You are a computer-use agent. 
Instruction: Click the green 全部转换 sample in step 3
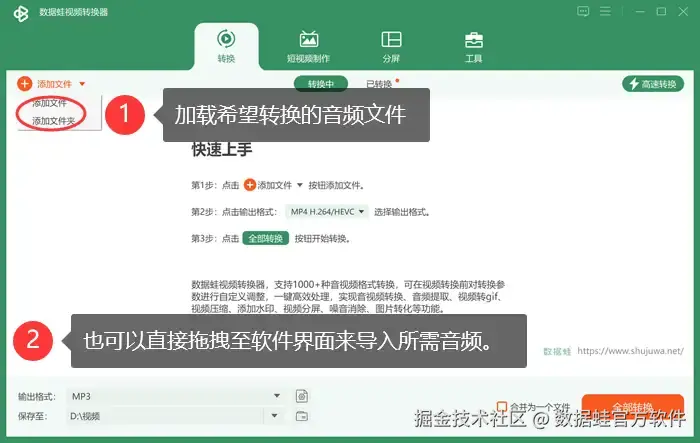point(266,238)
